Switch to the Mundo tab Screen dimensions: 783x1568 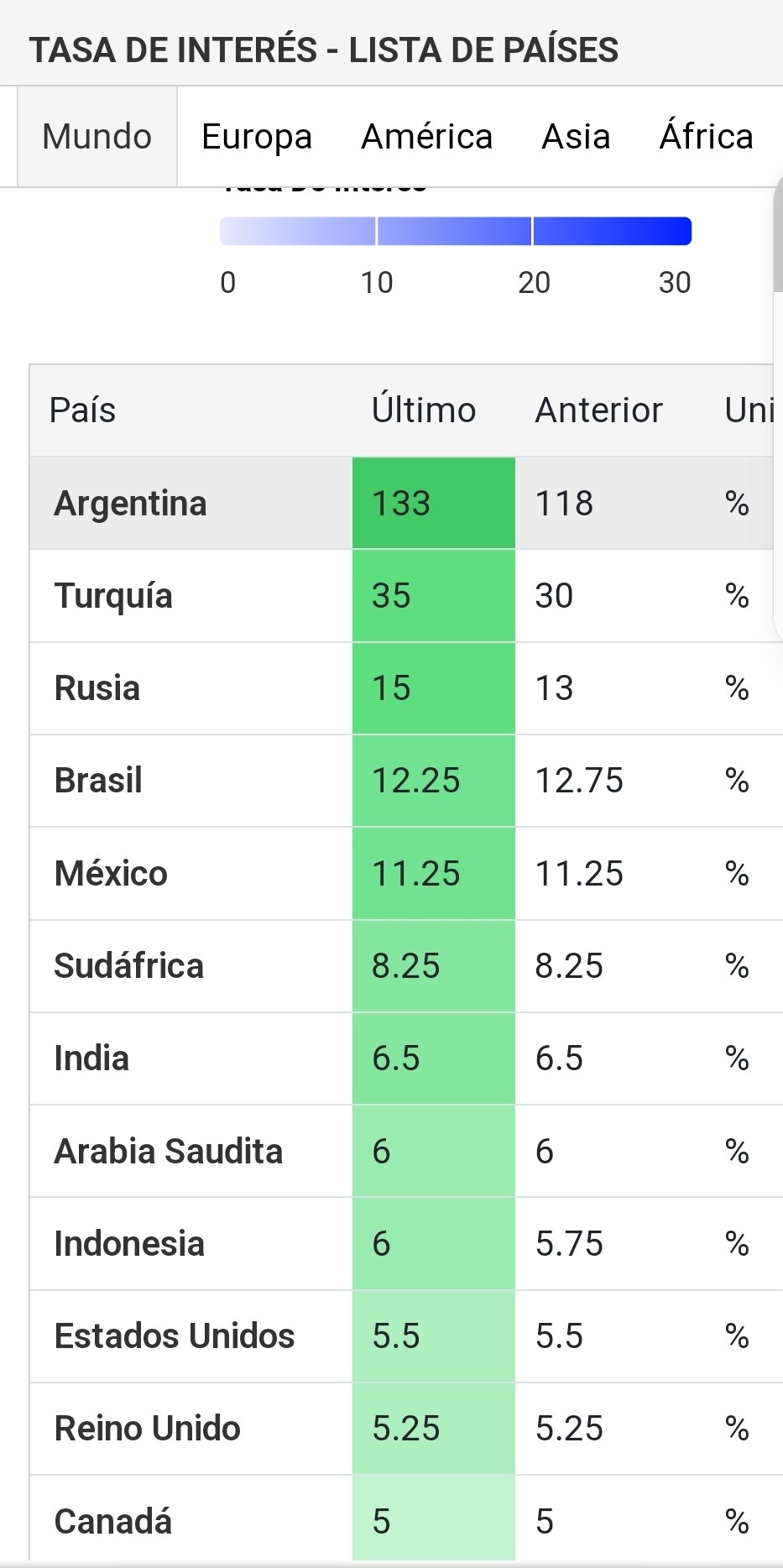(97, 136)
